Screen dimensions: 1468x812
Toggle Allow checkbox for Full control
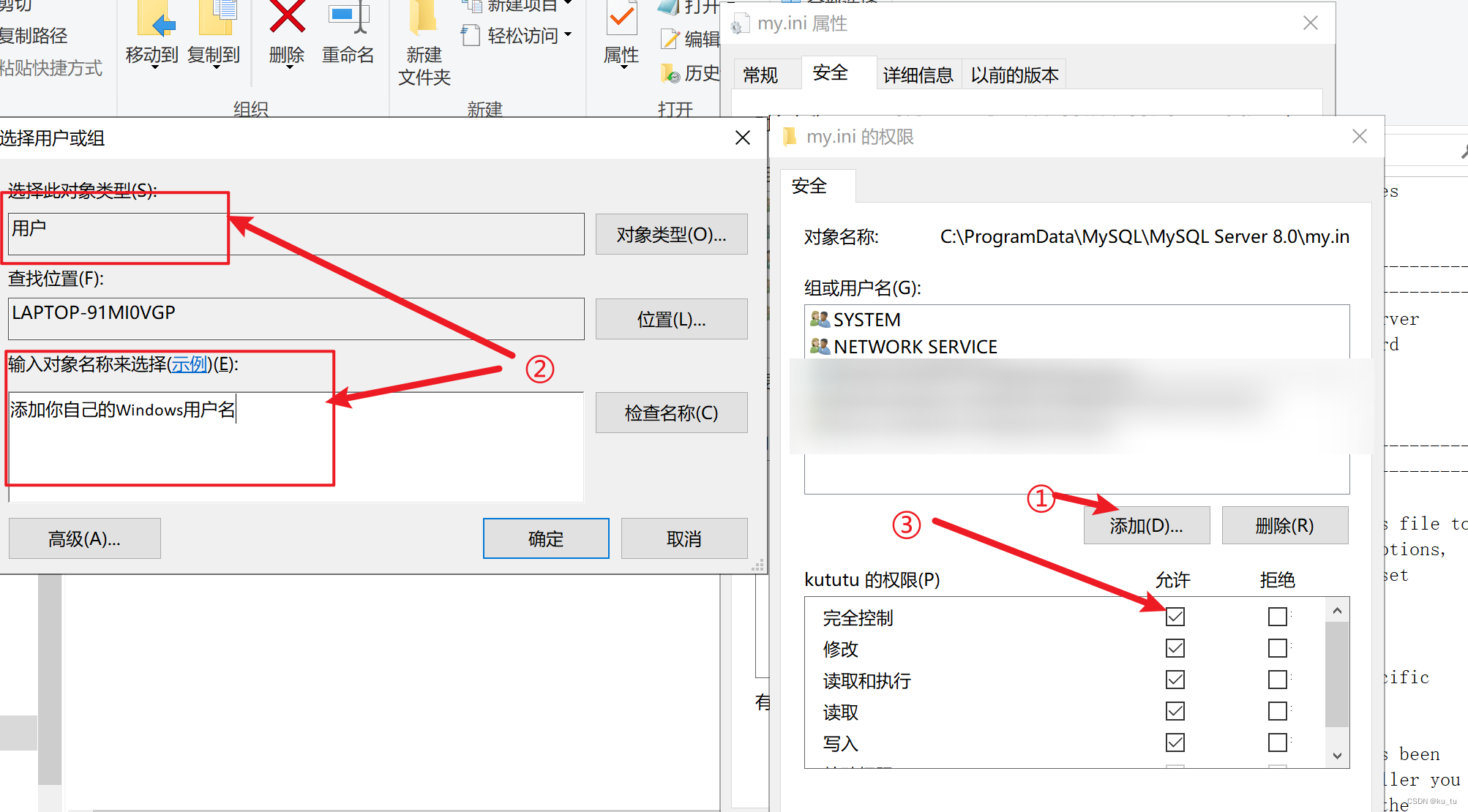(x=1175, y=617)
